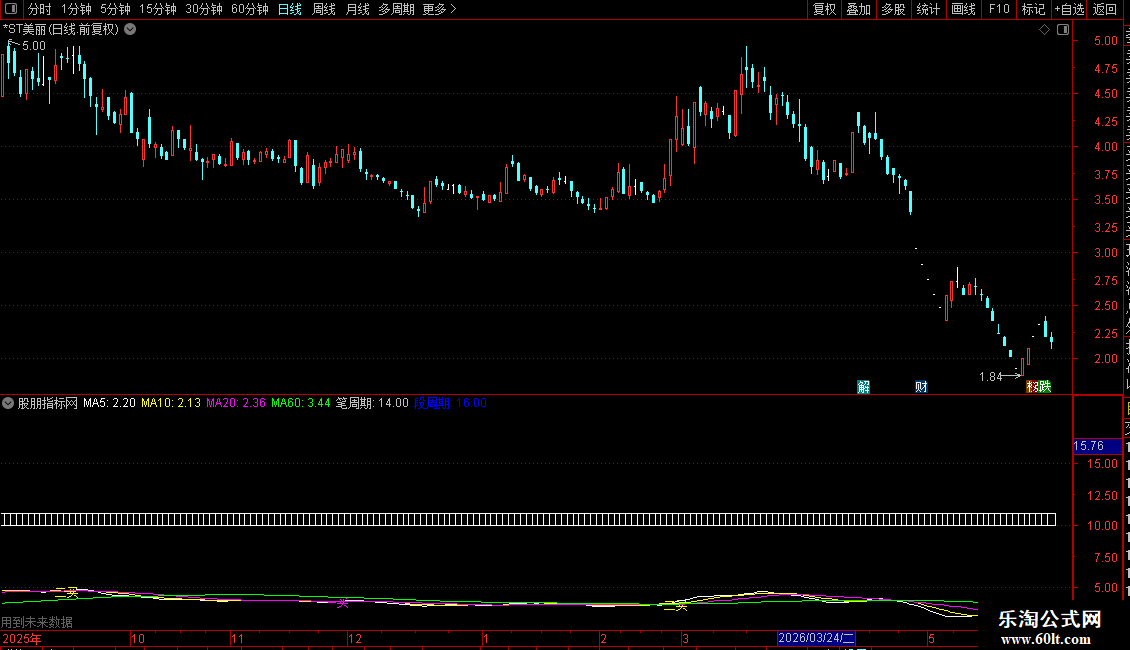Click the 用到未来数据 notice text
The image size is (1130, 650).
click(x=37, y=622)
